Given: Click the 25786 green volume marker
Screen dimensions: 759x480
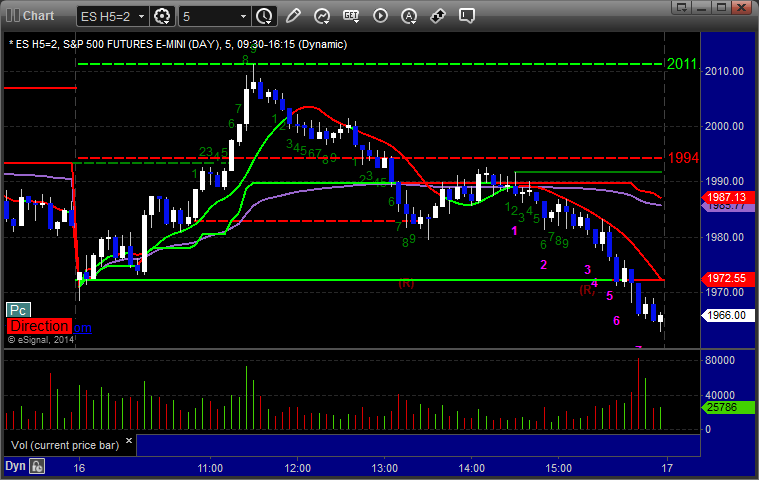Looking at the screenshot, I should coord(728,407).
